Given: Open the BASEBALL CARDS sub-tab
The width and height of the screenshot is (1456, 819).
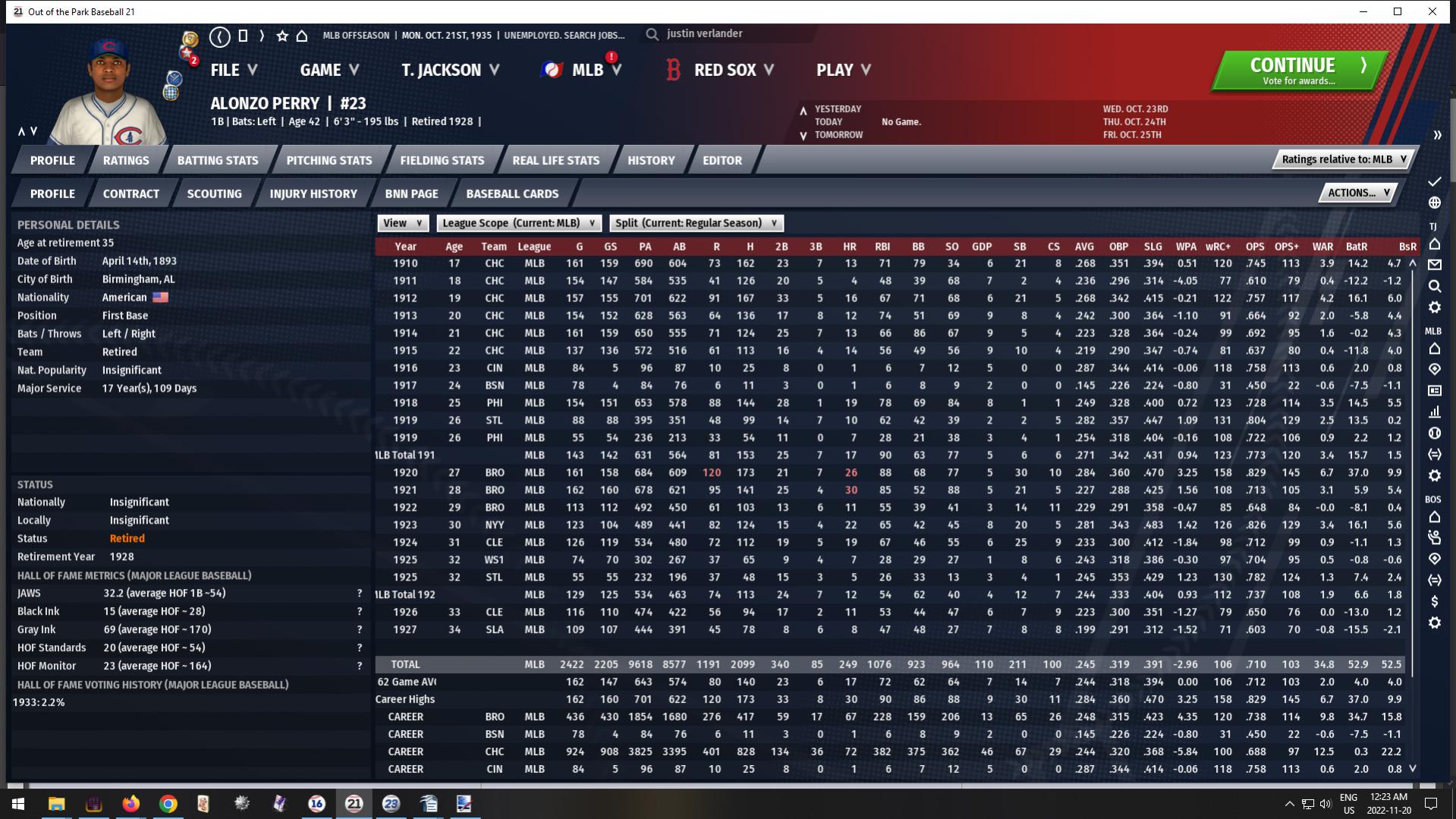Looking at the screenshot, I should coord(512,194).
